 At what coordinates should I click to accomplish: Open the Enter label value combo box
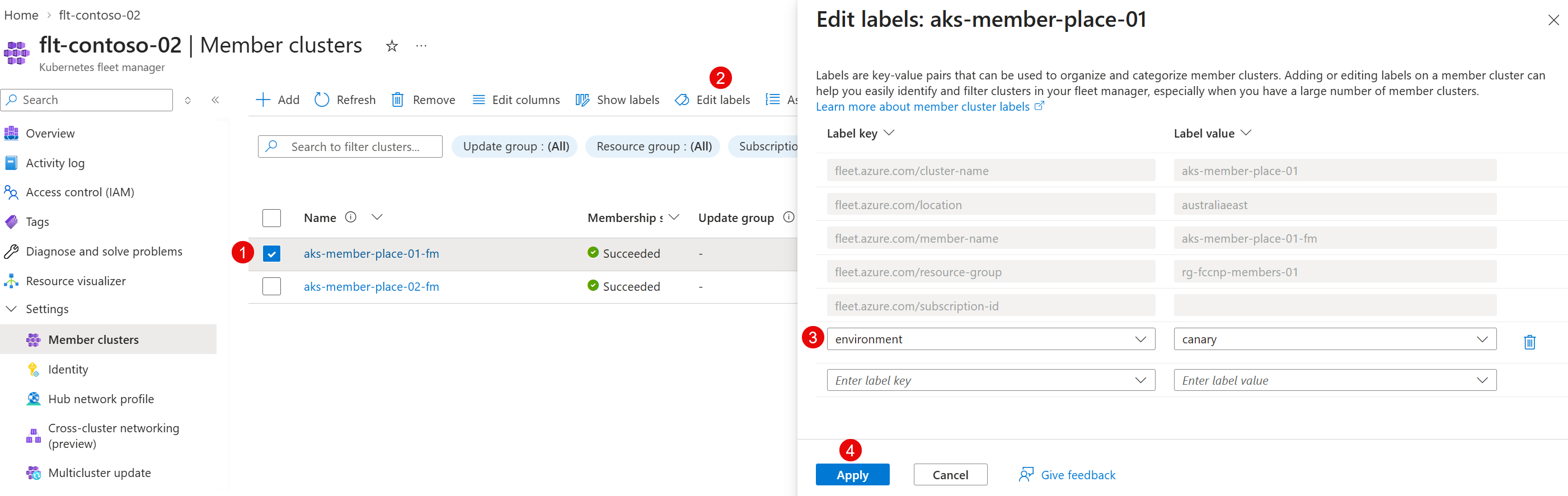pos(1335,380)
